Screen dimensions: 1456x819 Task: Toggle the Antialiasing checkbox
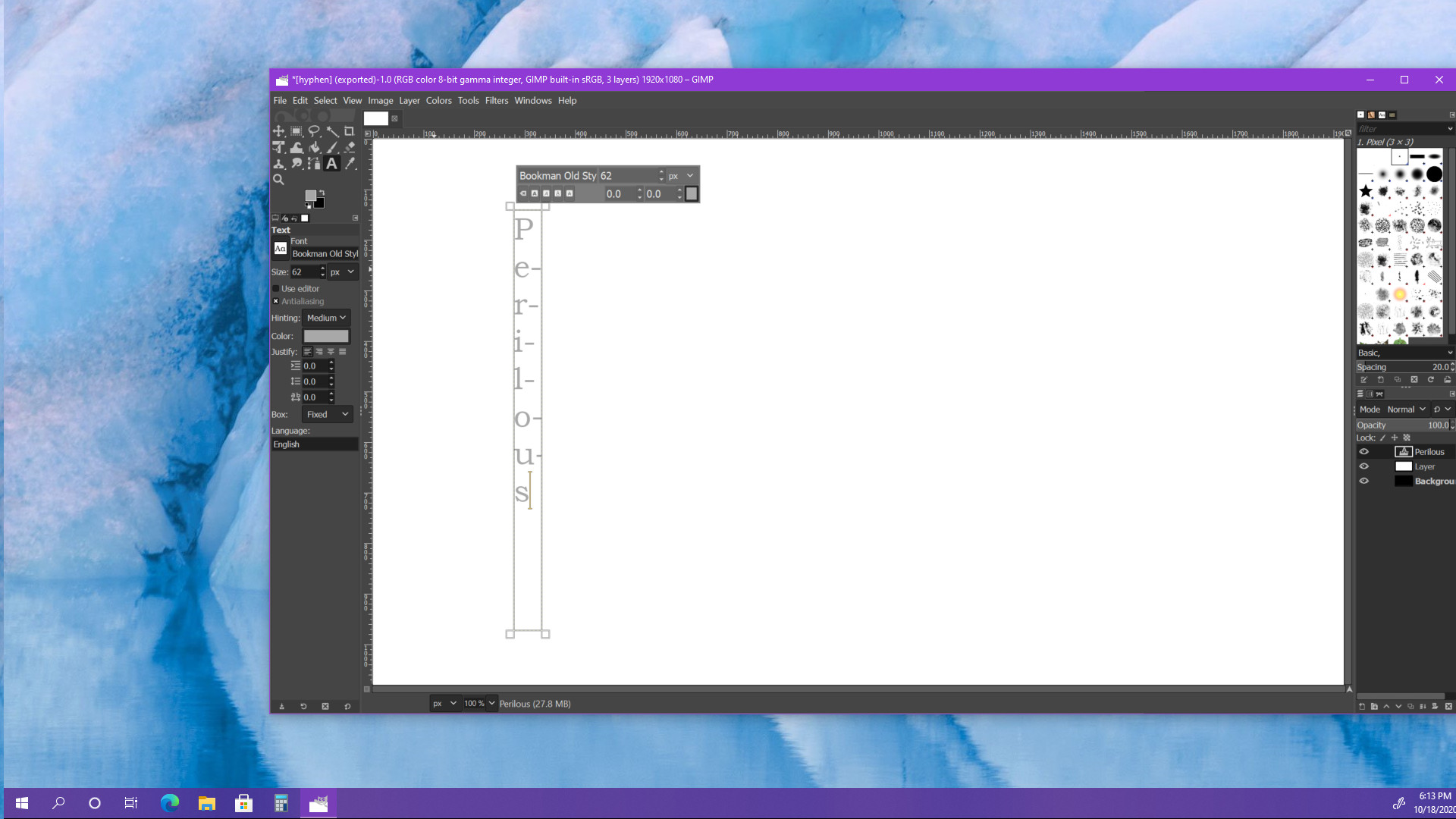point(276,302)
